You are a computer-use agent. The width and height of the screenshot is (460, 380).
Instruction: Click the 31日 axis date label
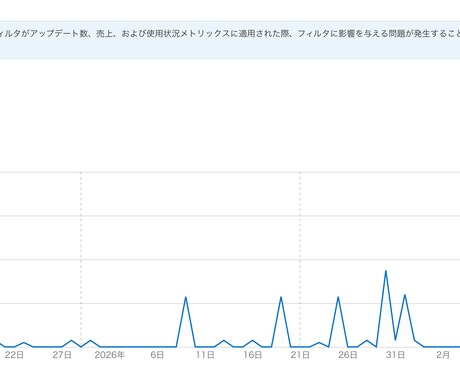[395, 355]
